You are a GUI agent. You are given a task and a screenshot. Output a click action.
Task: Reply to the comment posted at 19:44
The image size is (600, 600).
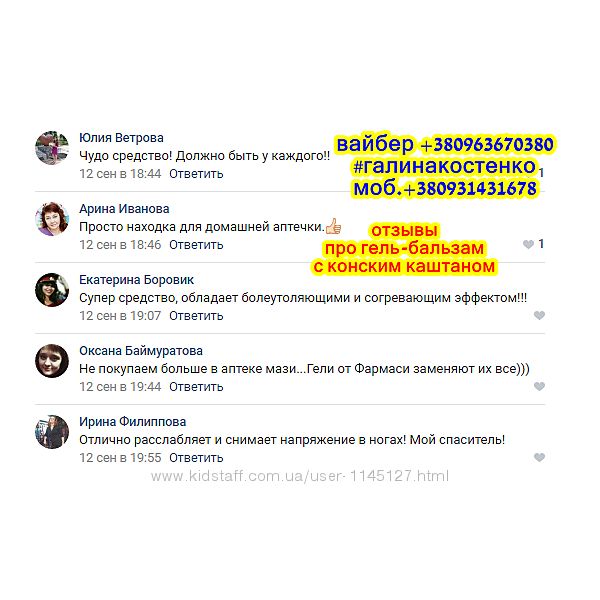point(196,387)
